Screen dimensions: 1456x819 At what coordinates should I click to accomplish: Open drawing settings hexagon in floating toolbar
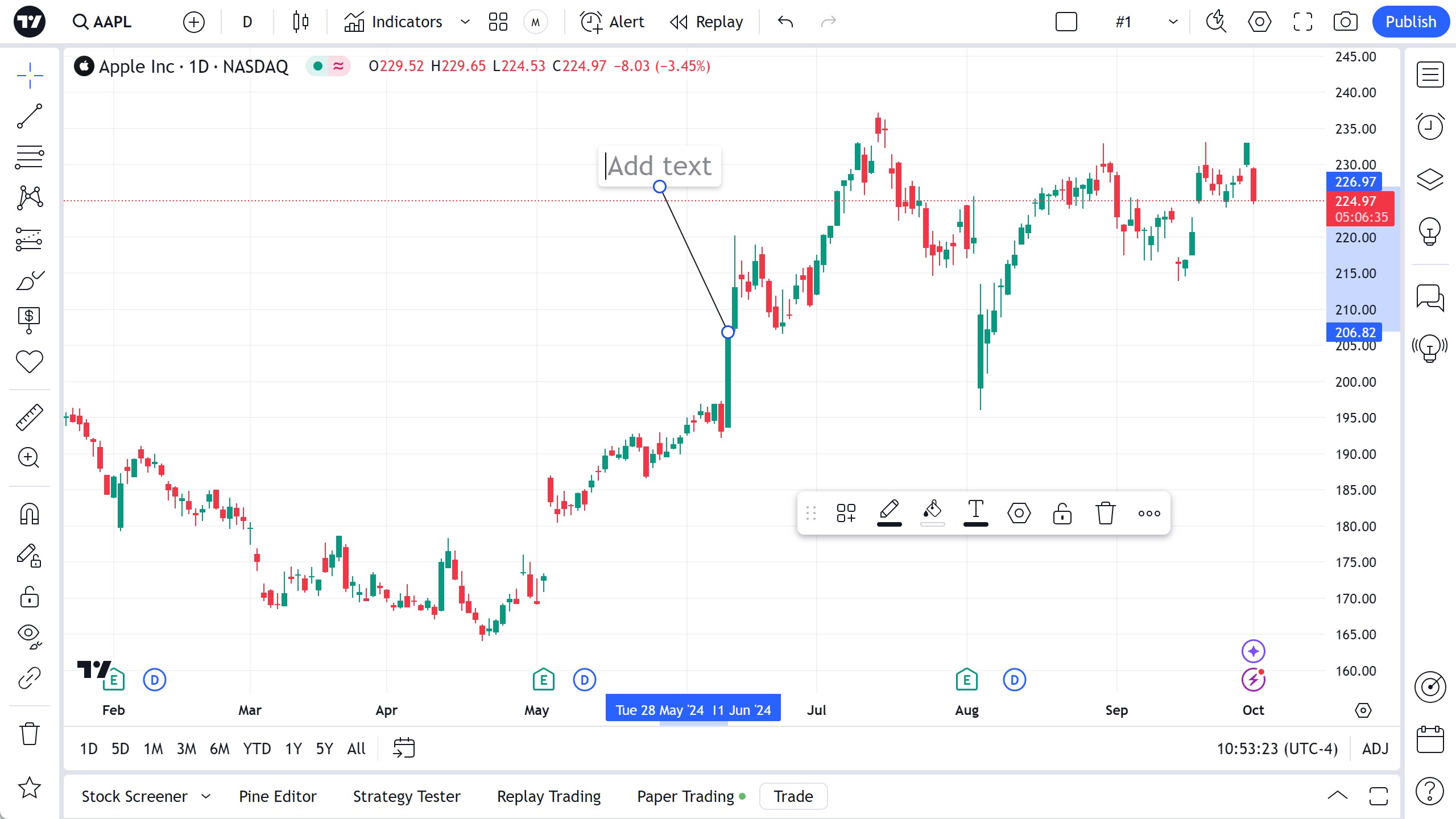1019,513
